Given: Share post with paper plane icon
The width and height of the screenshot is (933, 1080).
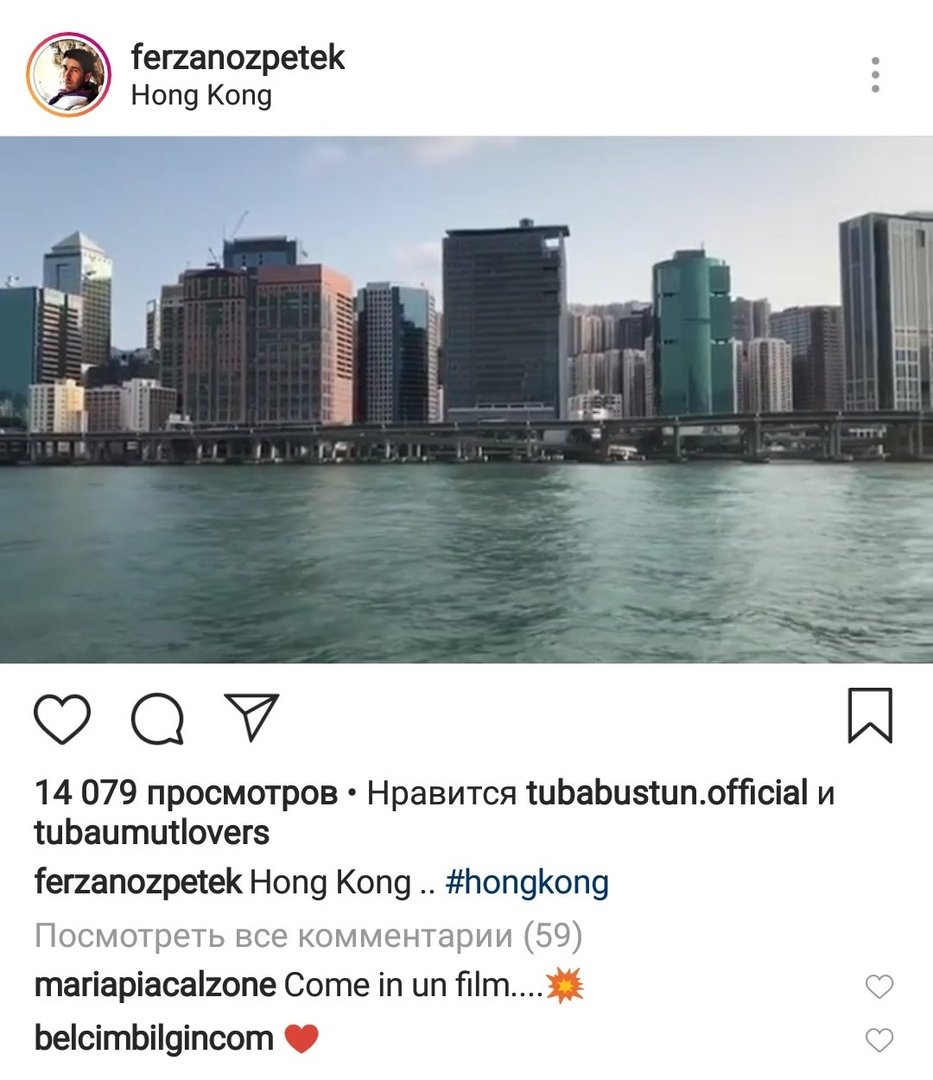Looking at the screenshot, I should (x=252, y=717).
